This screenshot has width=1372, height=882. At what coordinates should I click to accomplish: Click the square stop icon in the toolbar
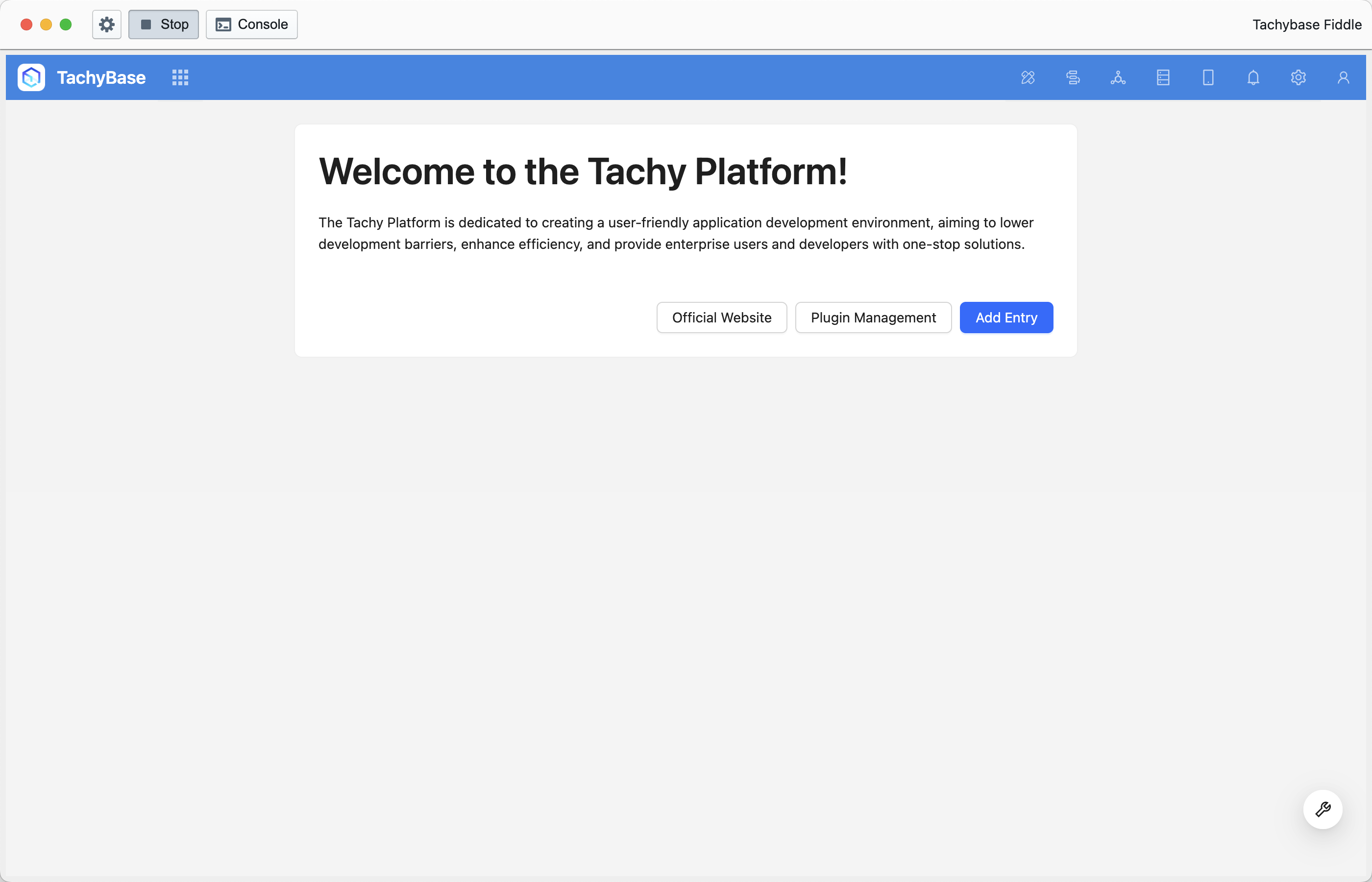click(147, 24)
